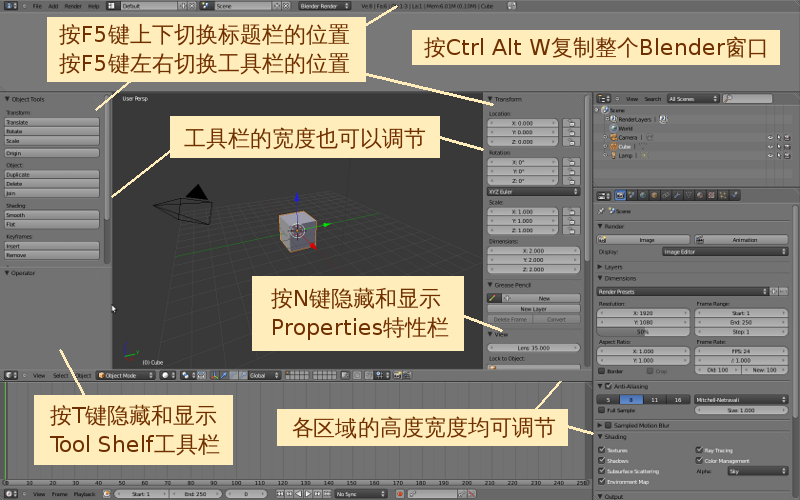Click the pin icon beside Scene breadcrumb
The image size is (800, 500).
point(601,211)
